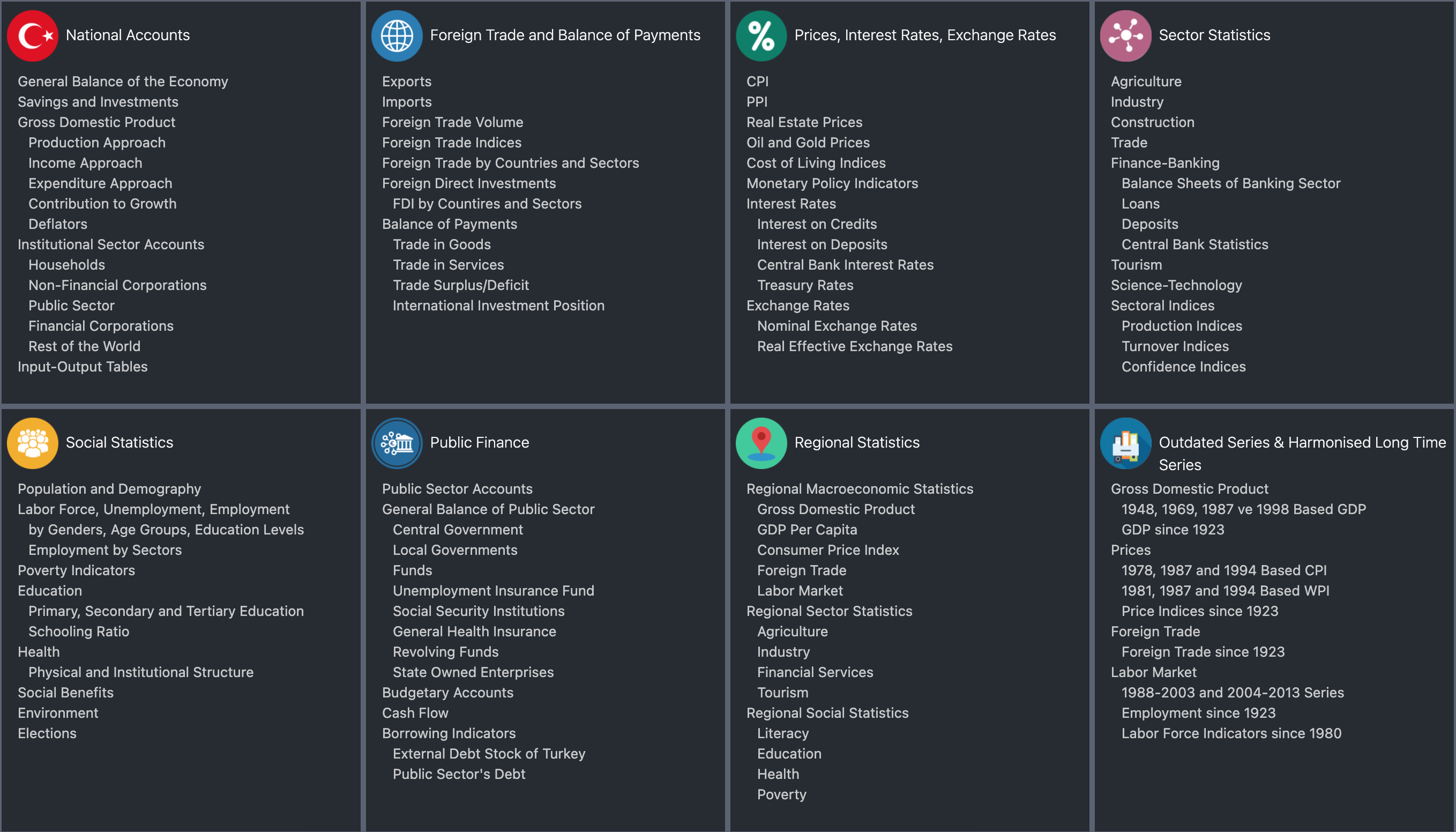Click the green percent sign icon
Screen dimensions: 1456x832
761,35
